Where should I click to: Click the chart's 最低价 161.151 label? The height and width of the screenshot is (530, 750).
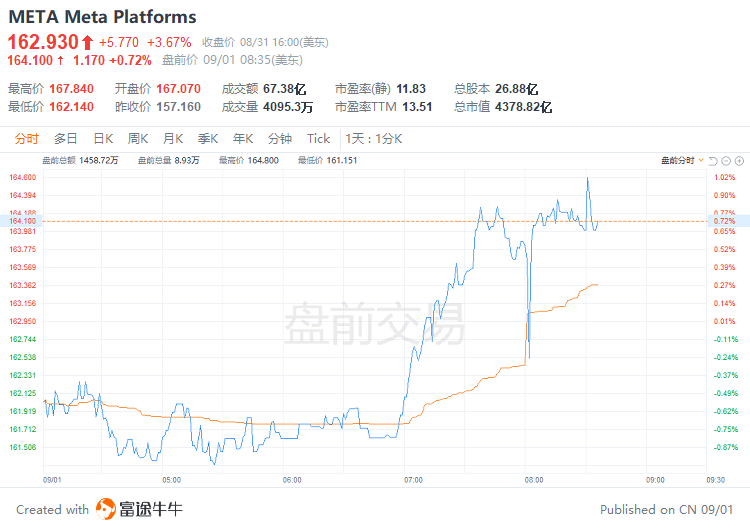328,160
